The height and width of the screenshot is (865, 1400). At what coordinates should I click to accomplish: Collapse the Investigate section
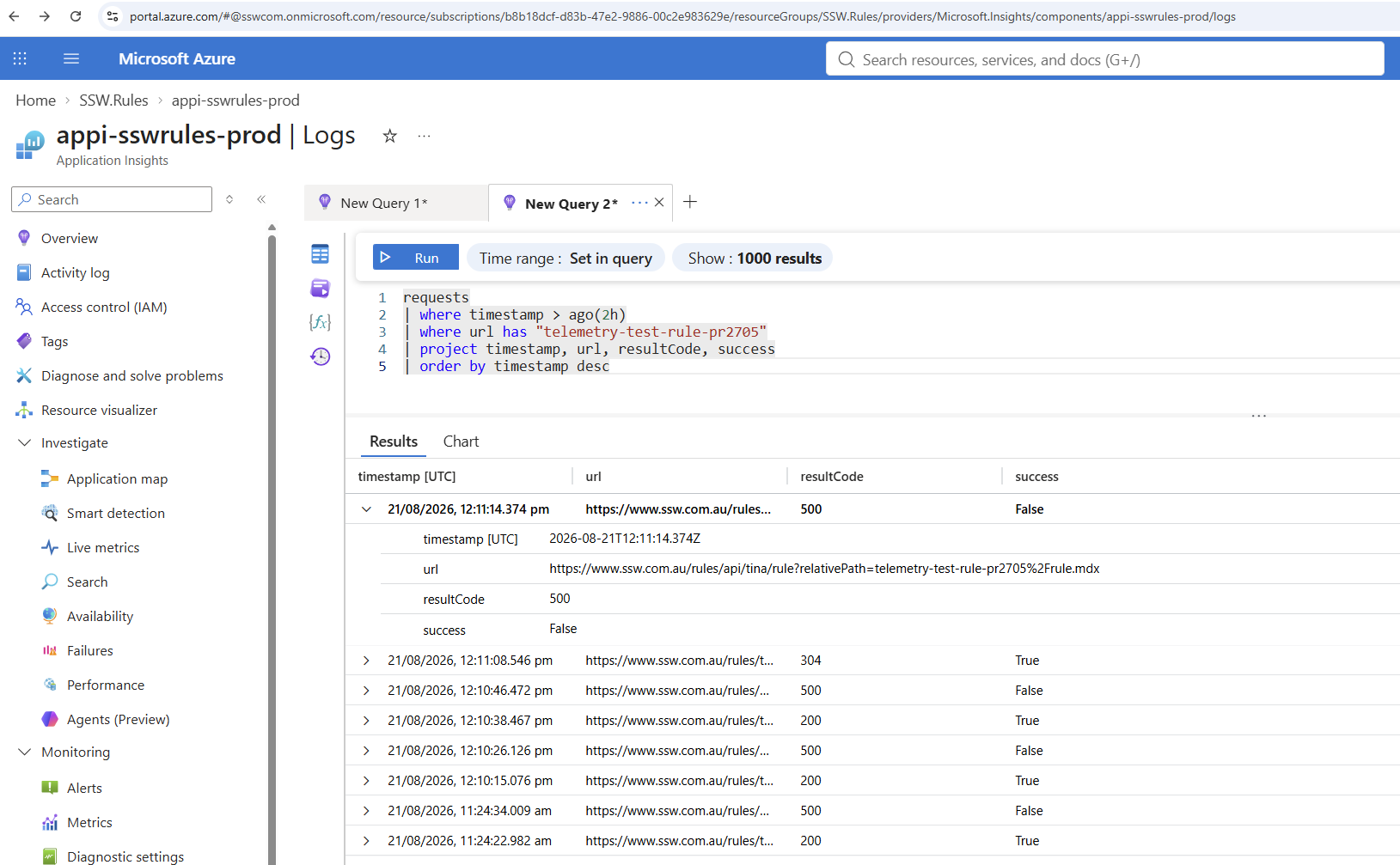point(24,442)
